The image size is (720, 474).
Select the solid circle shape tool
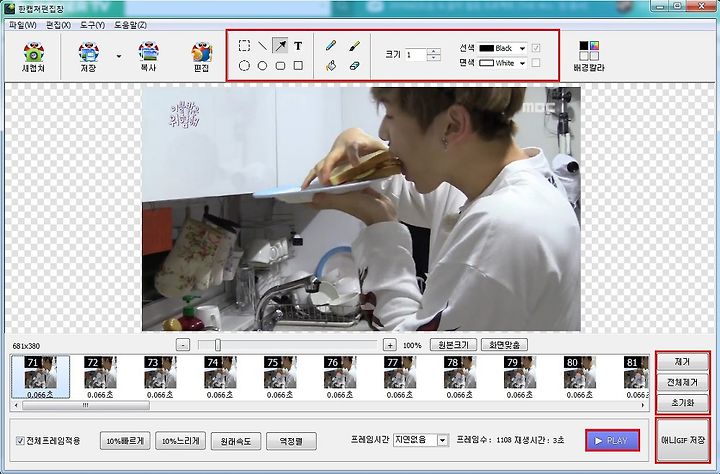pos(262,66)
